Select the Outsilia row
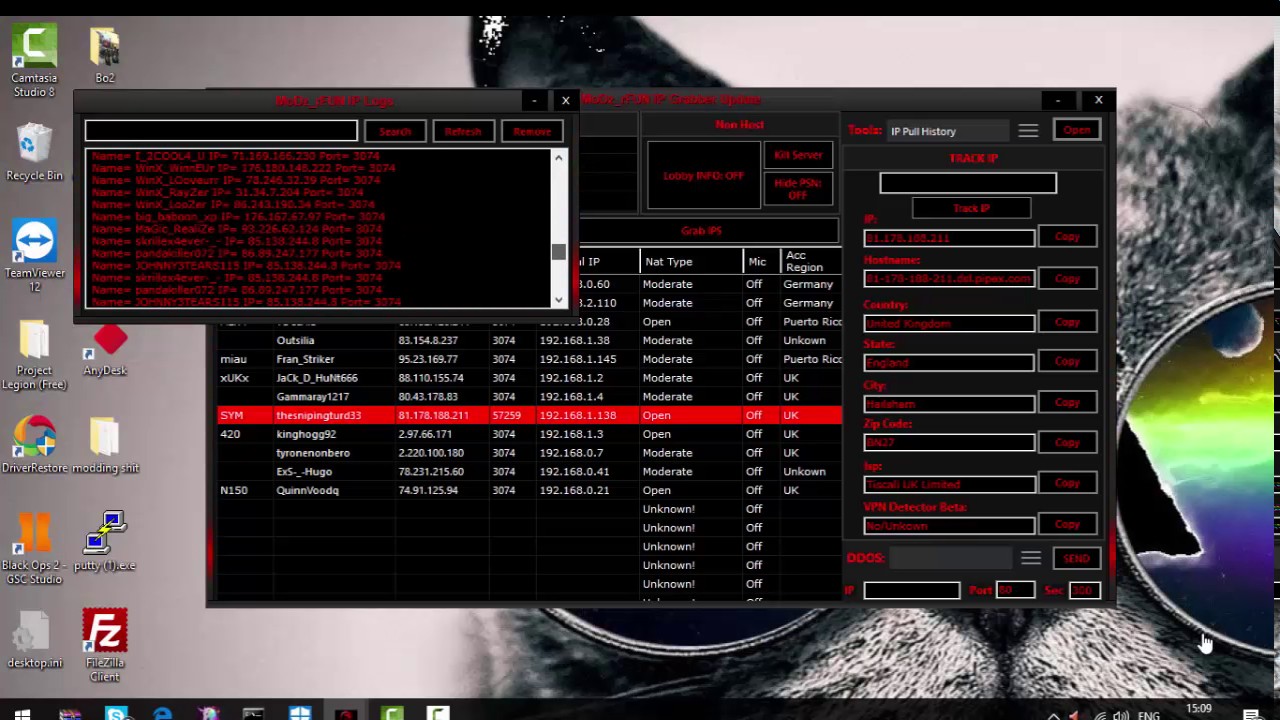The height and width of the screenshot is (720, 1280). 529,340
